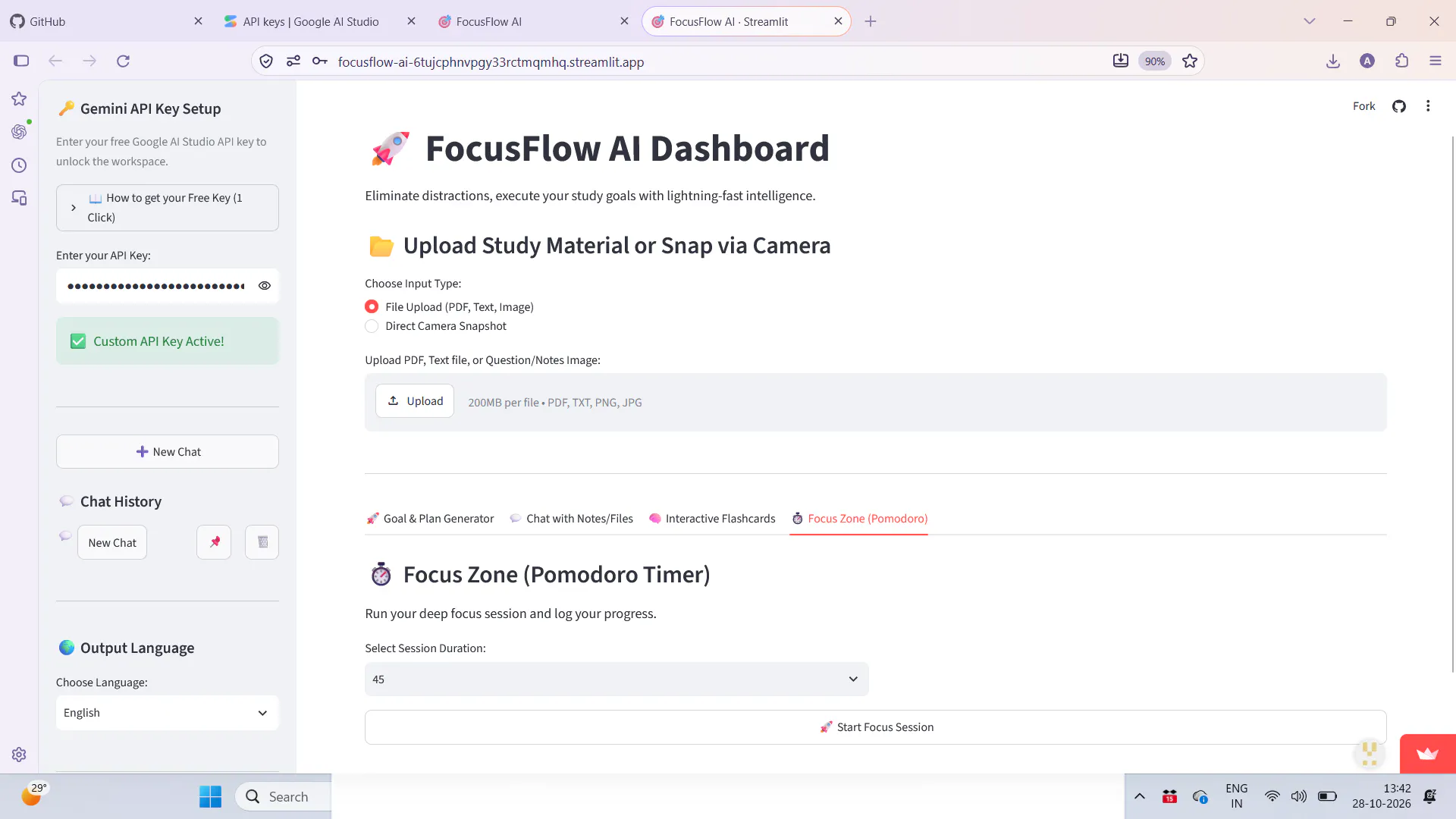Switch to the GitHub browser tab
This screenshot has height=819, width=1456.
coord(106,21)
